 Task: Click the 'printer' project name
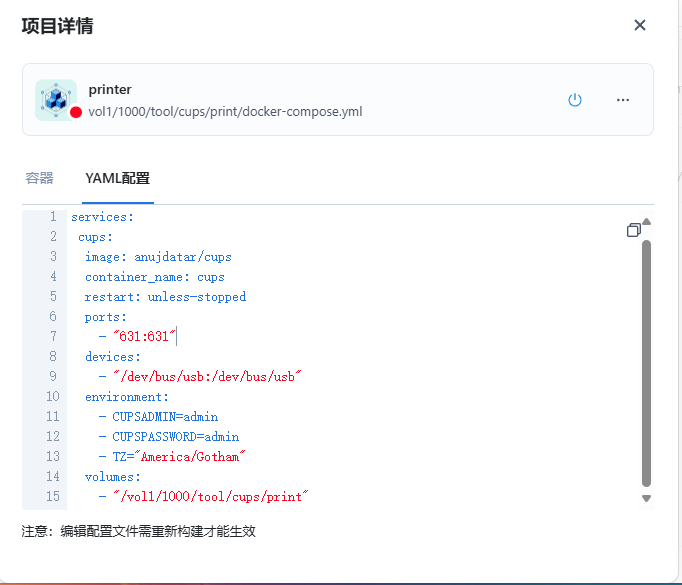click(x=110, y=90)
